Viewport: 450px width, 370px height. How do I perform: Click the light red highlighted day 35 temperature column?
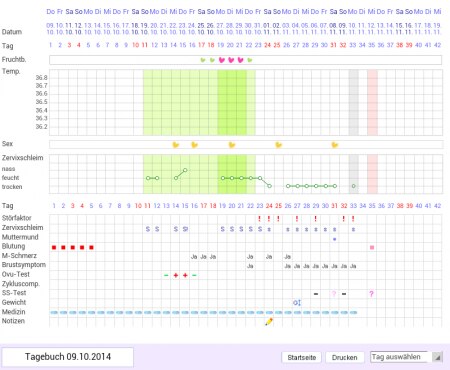(x=372, y=102)
